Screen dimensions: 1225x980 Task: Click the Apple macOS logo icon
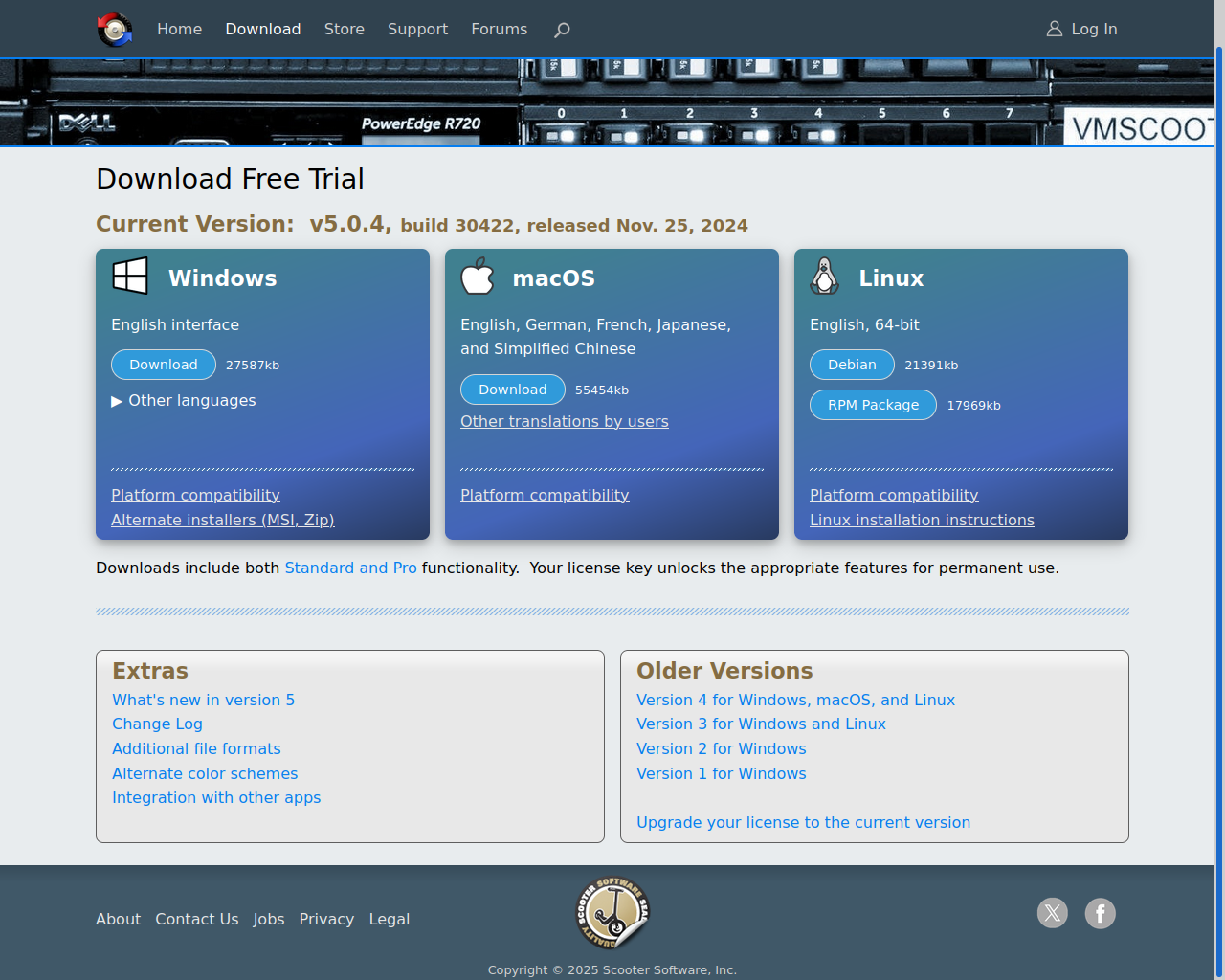pyautogui.click(x=478, y=277)
